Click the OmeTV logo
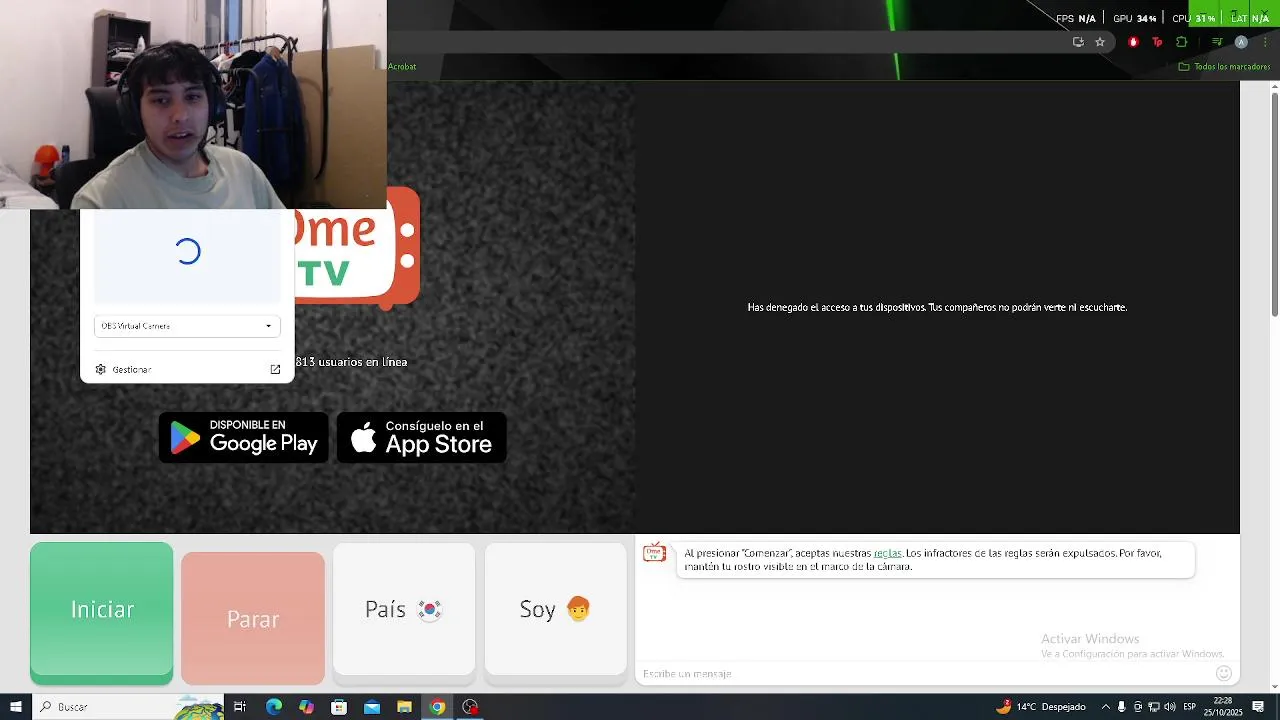Image resolution: width=1280 pixels, height=720 pixels. tap(357, 248)
